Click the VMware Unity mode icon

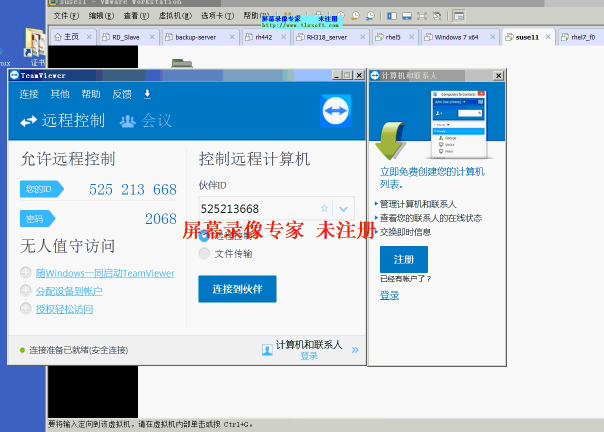[x=437, y=16]
